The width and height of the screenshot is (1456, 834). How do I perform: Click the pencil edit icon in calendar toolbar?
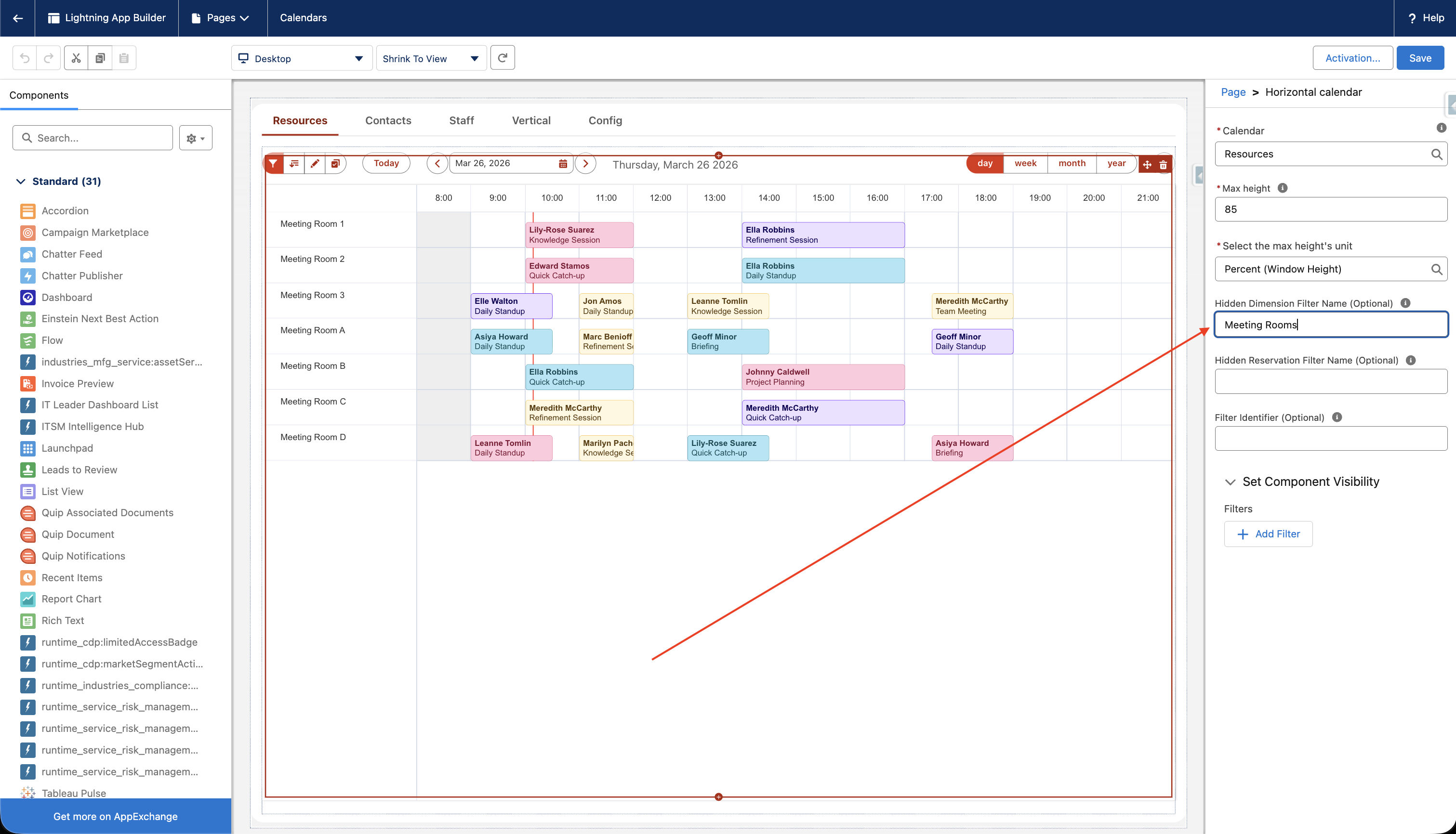point(315,164)
